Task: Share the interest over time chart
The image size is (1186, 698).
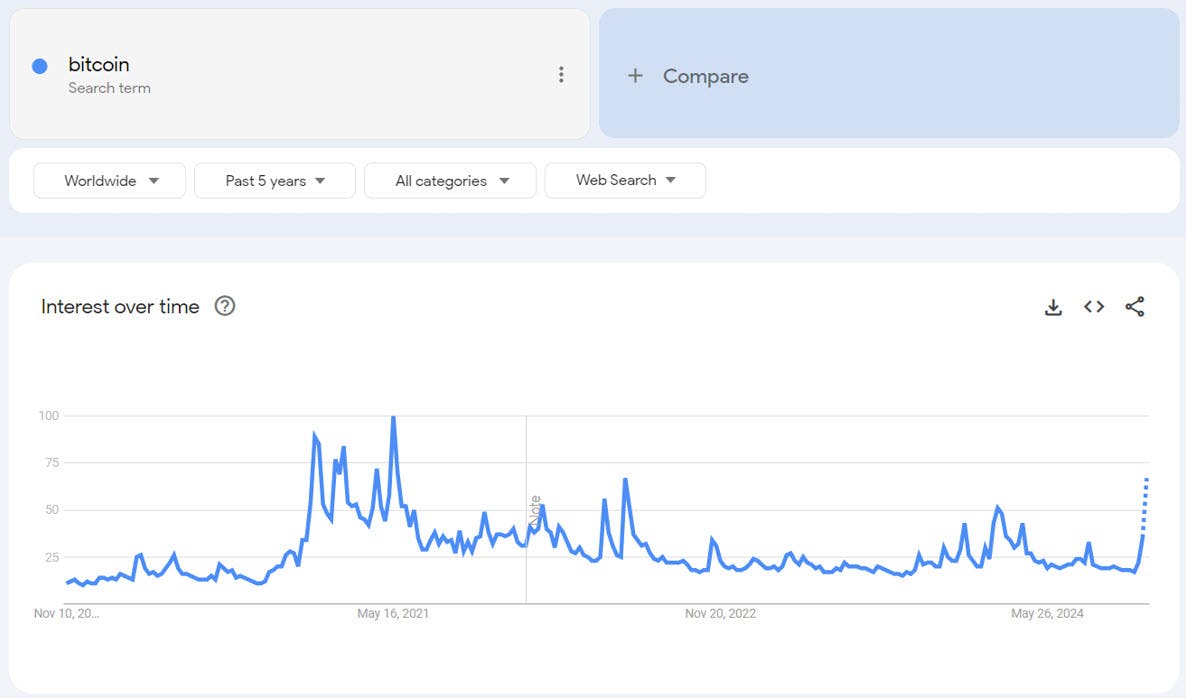Action: point(1134,307)
